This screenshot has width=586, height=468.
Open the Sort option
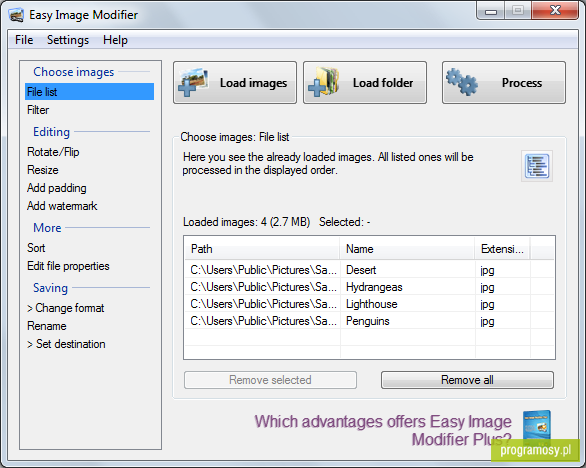pos(36,248)
